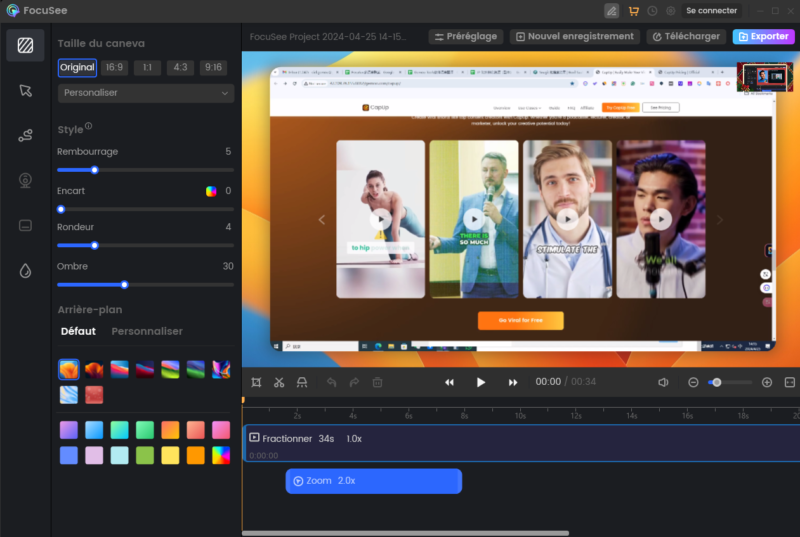Mute the volume speaker icon
800x537 pixels.
click(x=663, y=382)
